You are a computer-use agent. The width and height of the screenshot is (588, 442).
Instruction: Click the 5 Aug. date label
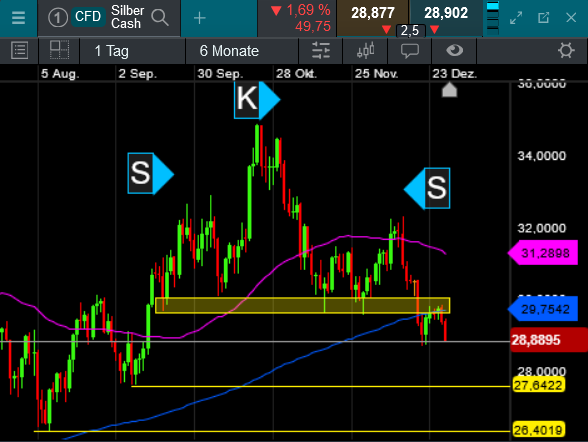pos(60,73)
